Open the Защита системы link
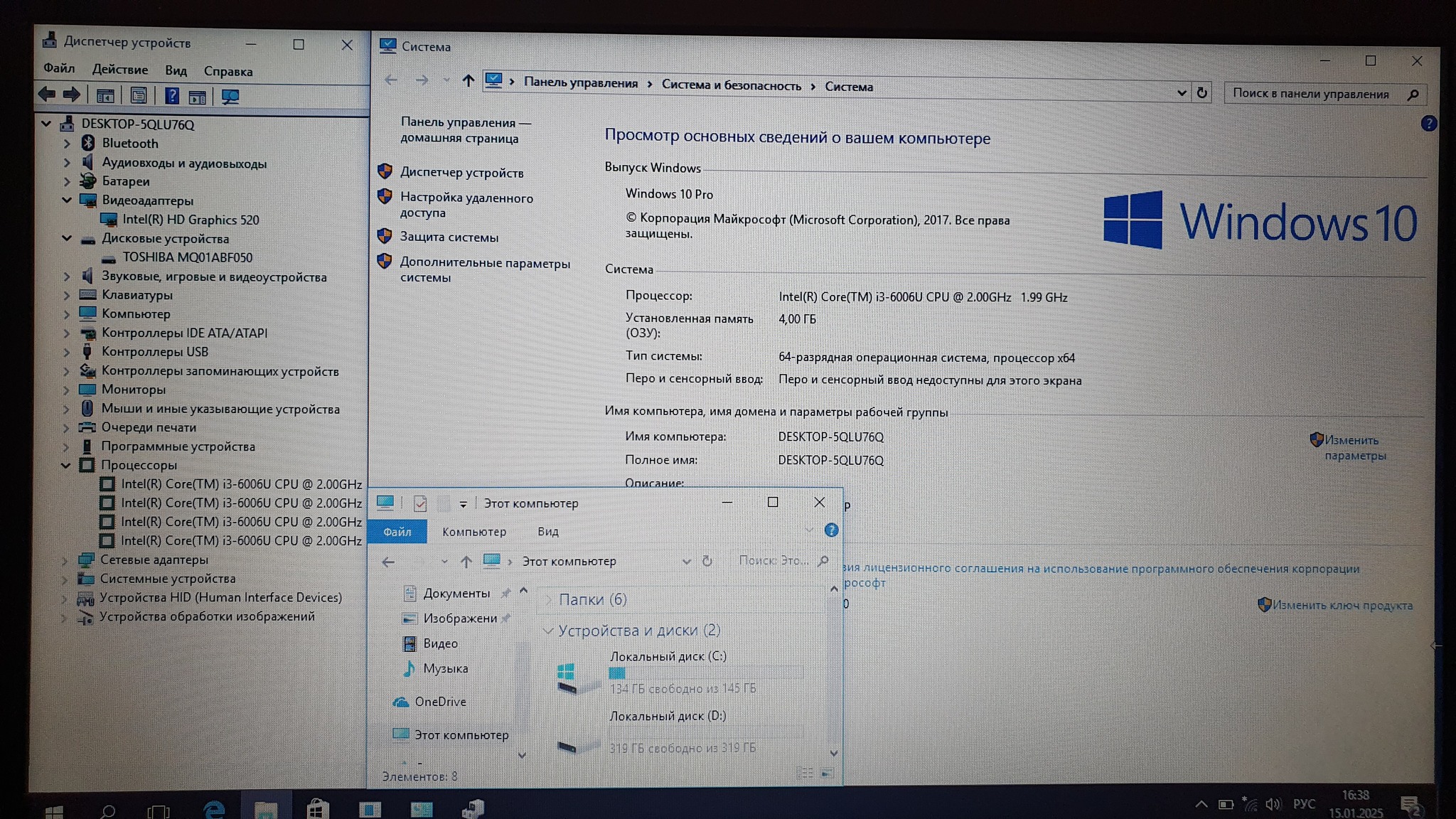Screen dimensions: 1456x819 449,237
